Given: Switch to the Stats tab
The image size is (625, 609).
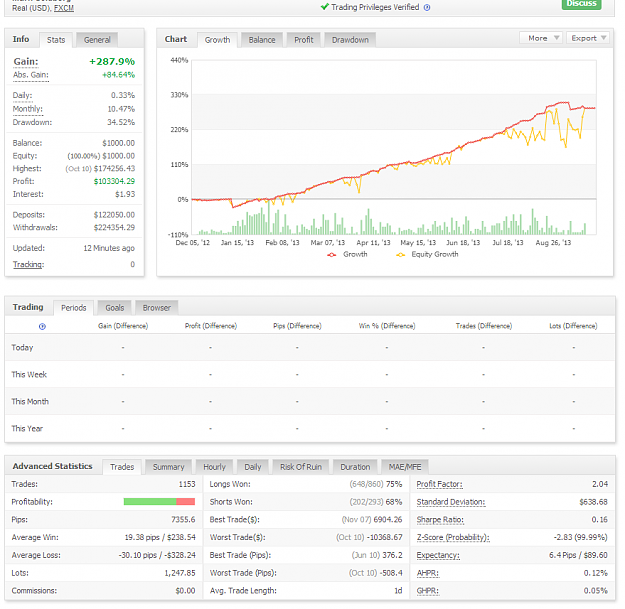Looking at the screenshot, I should click(x=56, y=40).
